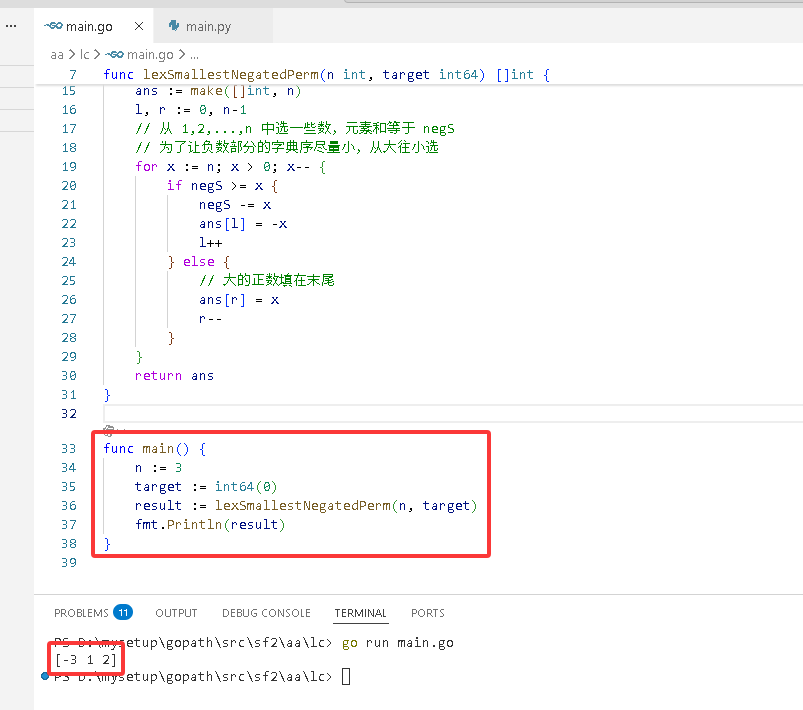Click the Go file icon on main.go tab
Viewport: 803px width, 710px height.
(x=53, y=26)
